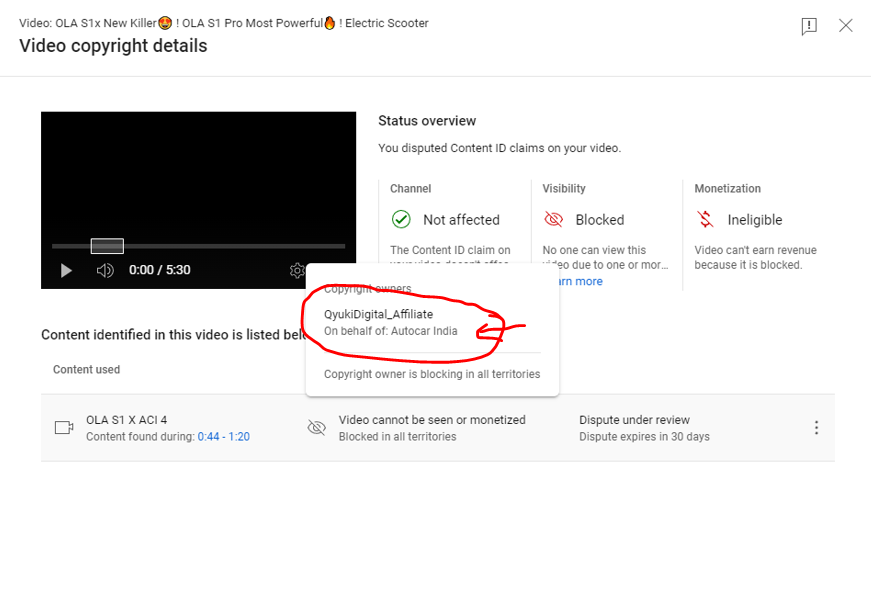Click Video cannot be seen or monetized

tap(432, 420)
